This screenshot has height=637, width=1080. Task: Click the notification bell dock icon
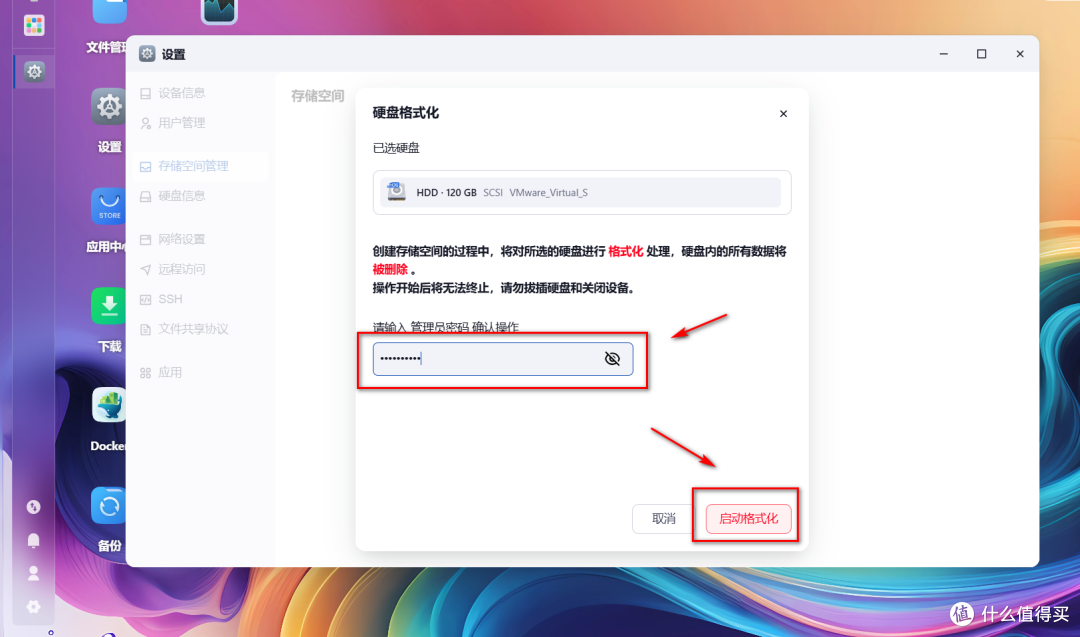[x=33, y=540]
